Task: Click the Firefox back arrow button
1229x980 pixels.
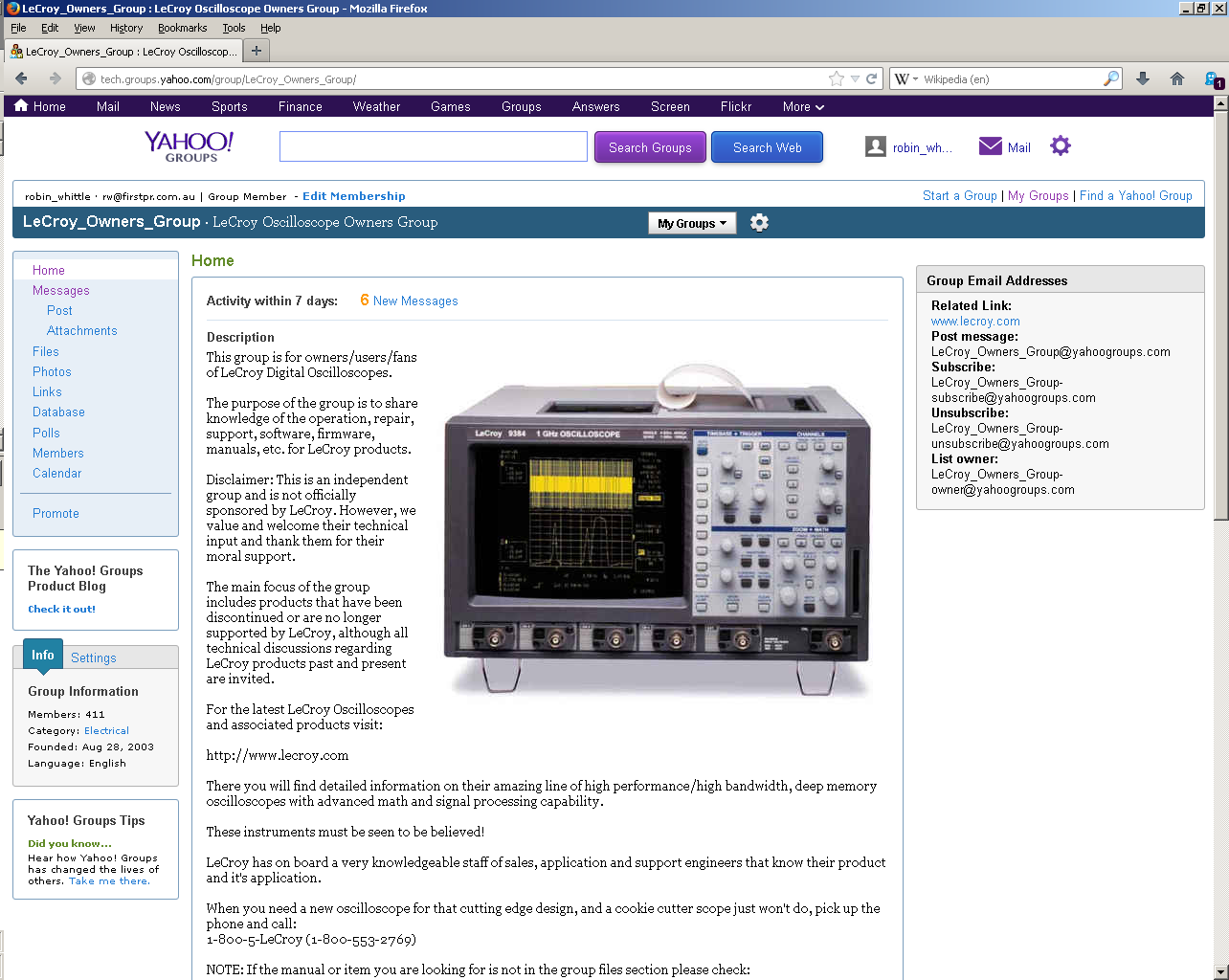Action: pos(21,78)
